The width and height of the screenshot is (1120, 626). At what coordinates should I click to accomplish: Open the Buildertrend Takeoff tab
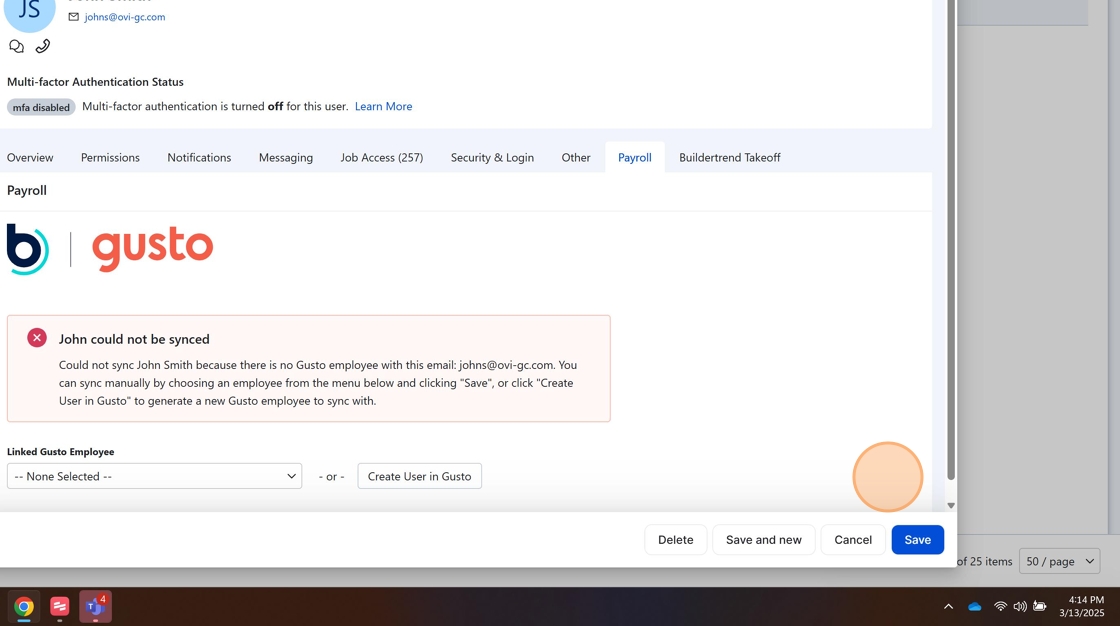pos(729,157)
